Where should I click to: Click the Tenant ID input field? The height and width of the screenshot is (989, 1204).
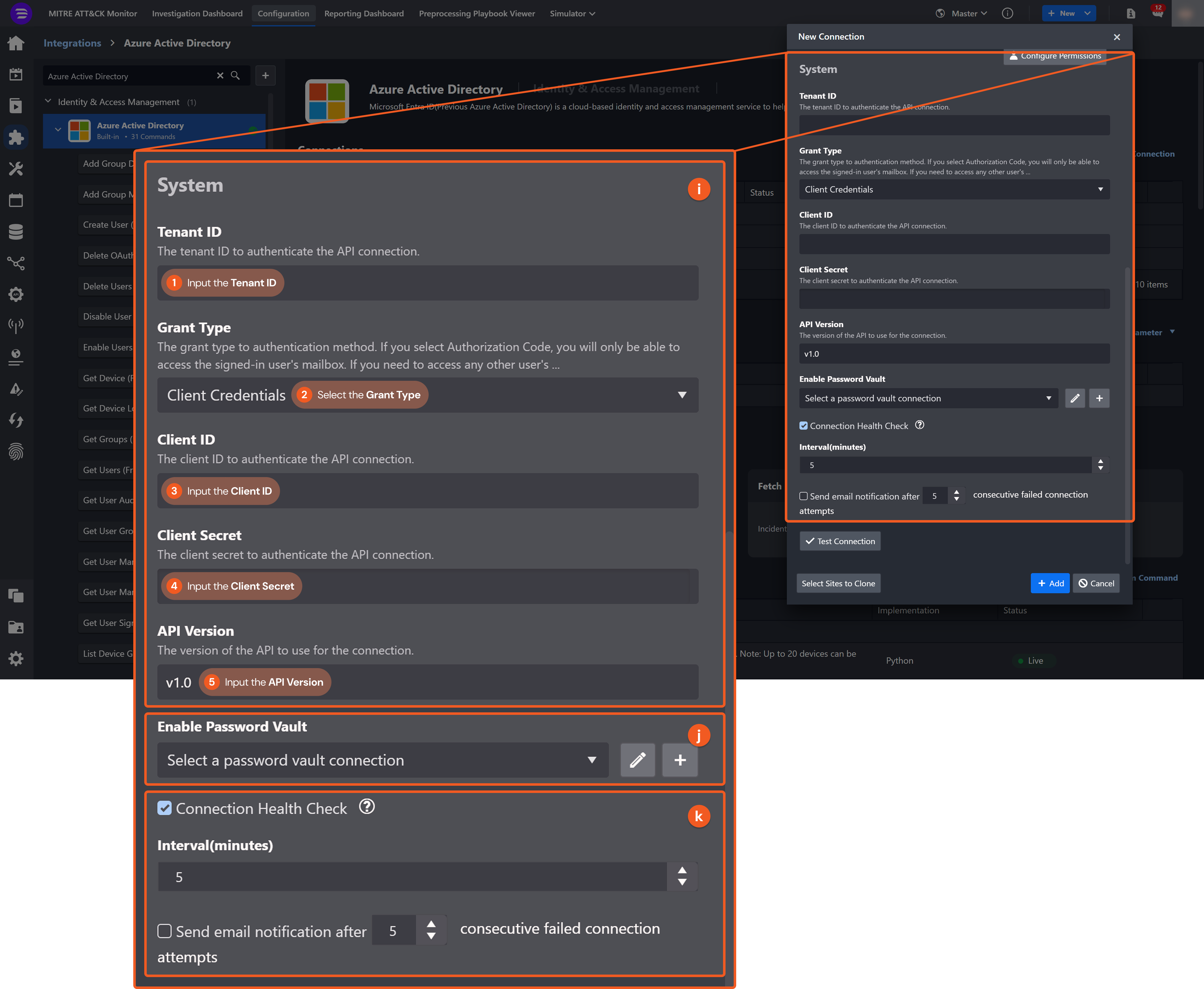point(954,125)
